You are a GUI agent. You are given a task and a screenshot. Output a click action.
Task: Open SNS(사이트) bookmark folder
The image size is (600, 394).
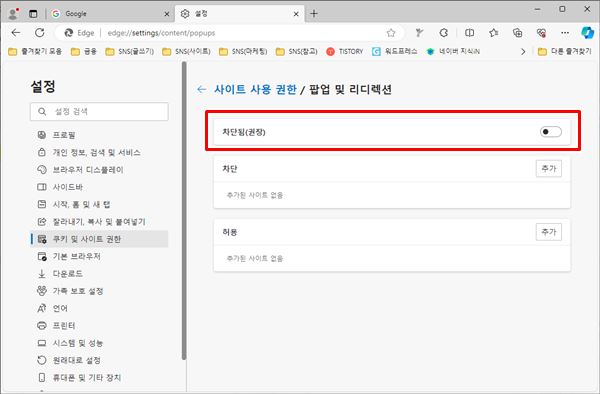(x=186, y=51)
